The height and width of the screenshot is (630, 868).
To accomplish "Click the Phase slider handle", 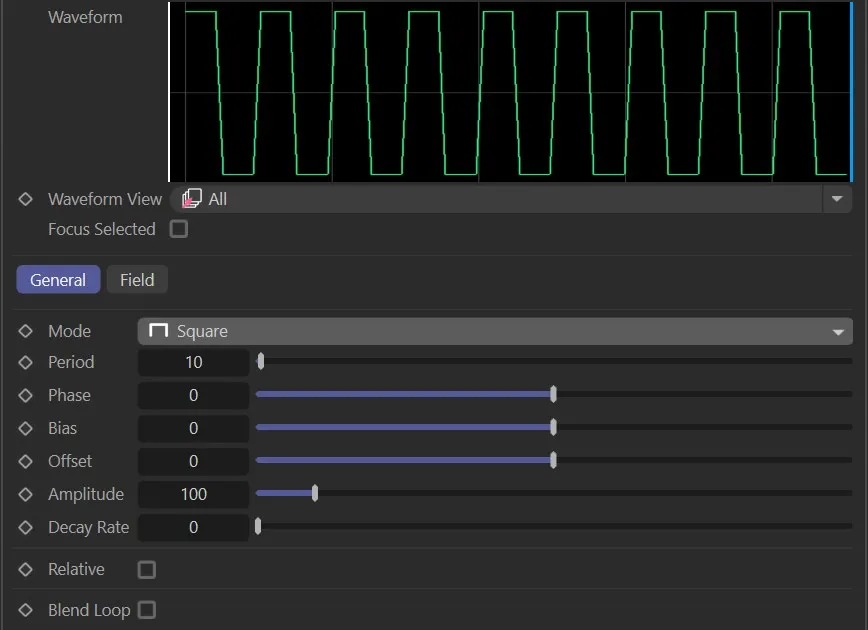I will 553,394.
